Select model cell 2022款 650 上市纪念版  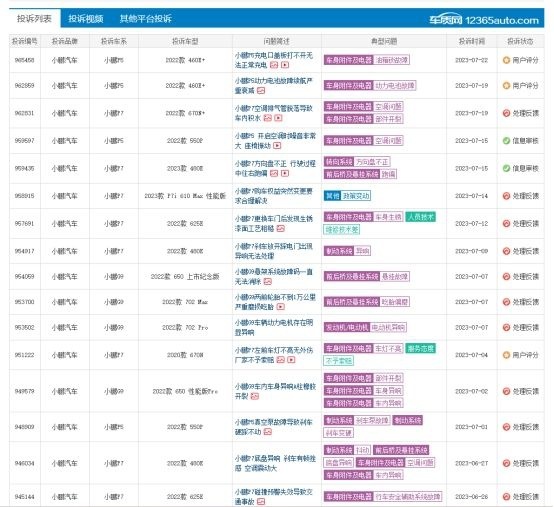(185, 276)
